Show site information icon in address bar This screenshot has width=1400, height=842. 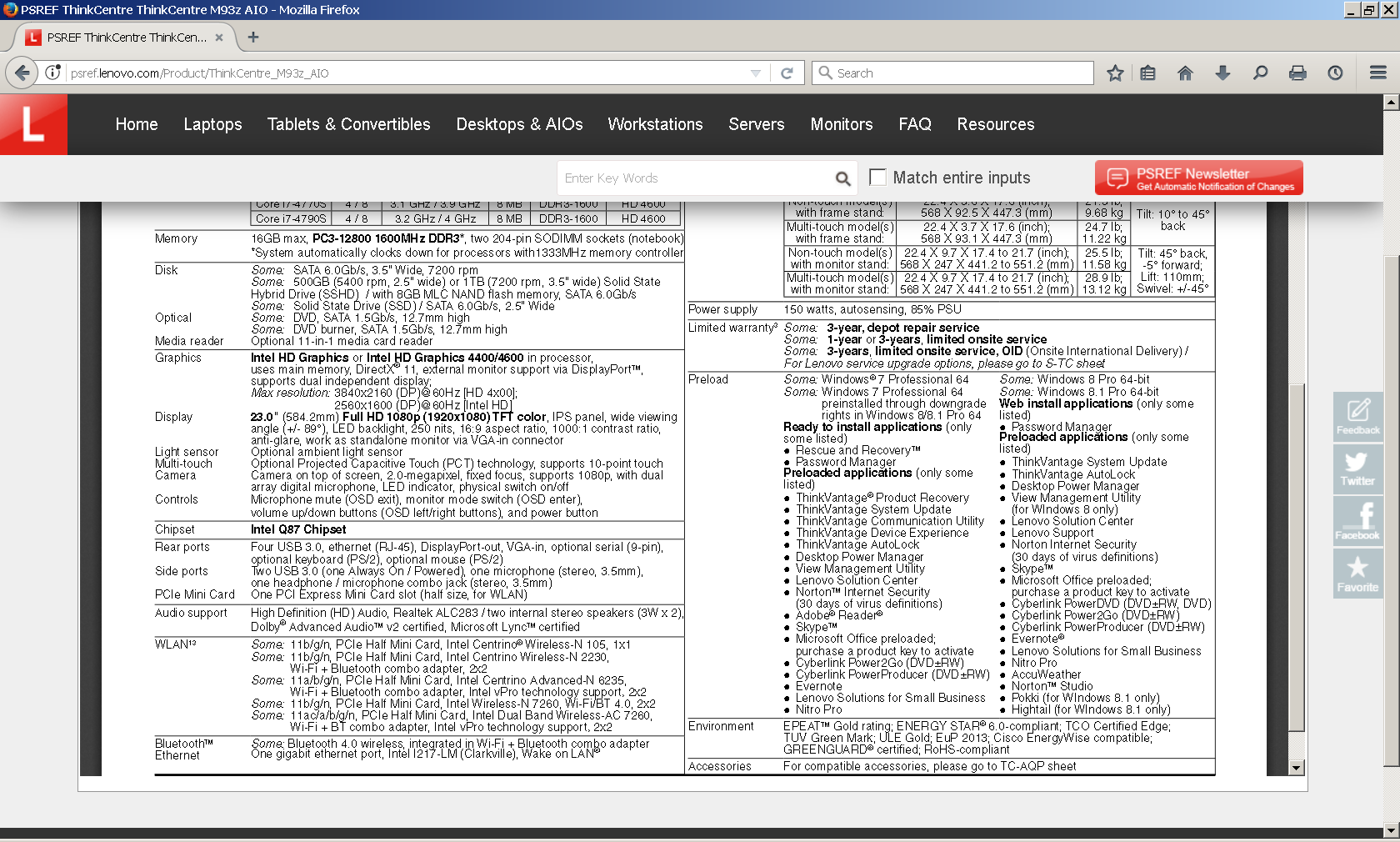(x=52, y=73)
